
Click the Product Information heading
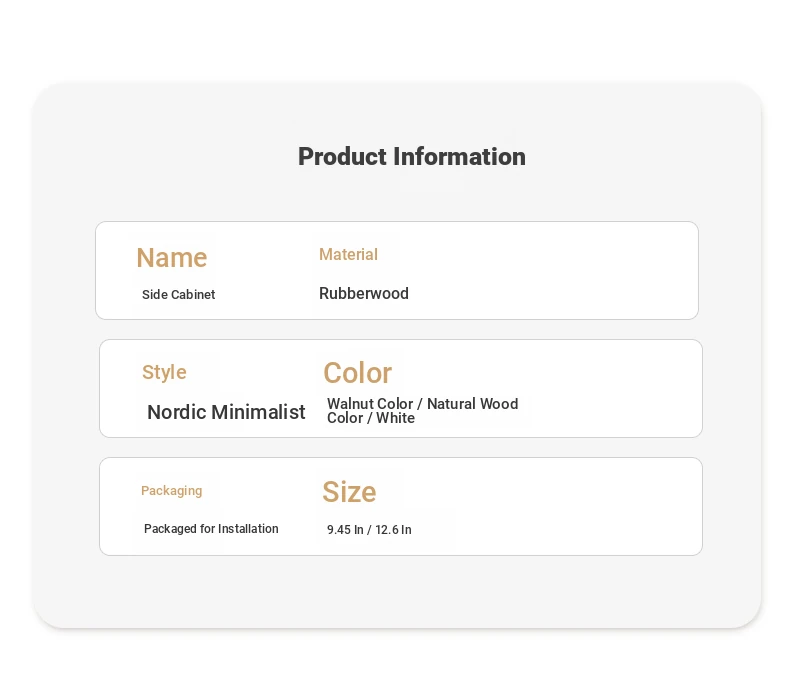coord(412,157)
